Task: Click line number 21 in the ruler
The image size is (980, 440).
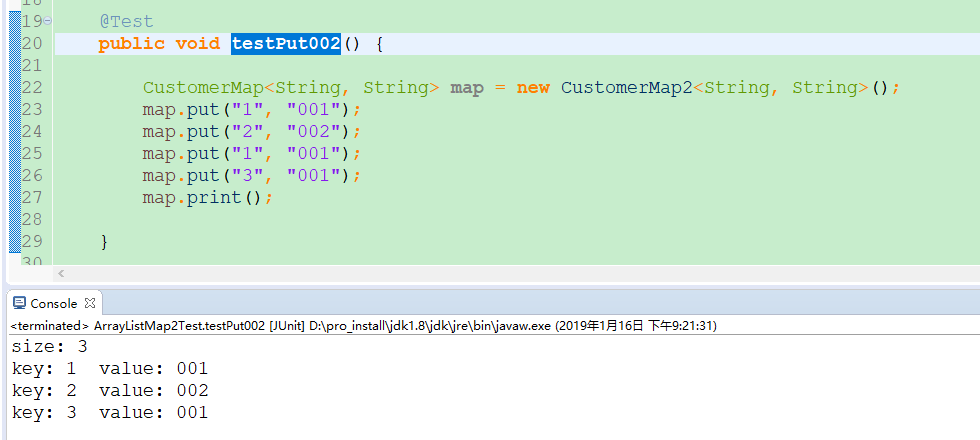Action: pyautogui.click(x=32, y=66)
